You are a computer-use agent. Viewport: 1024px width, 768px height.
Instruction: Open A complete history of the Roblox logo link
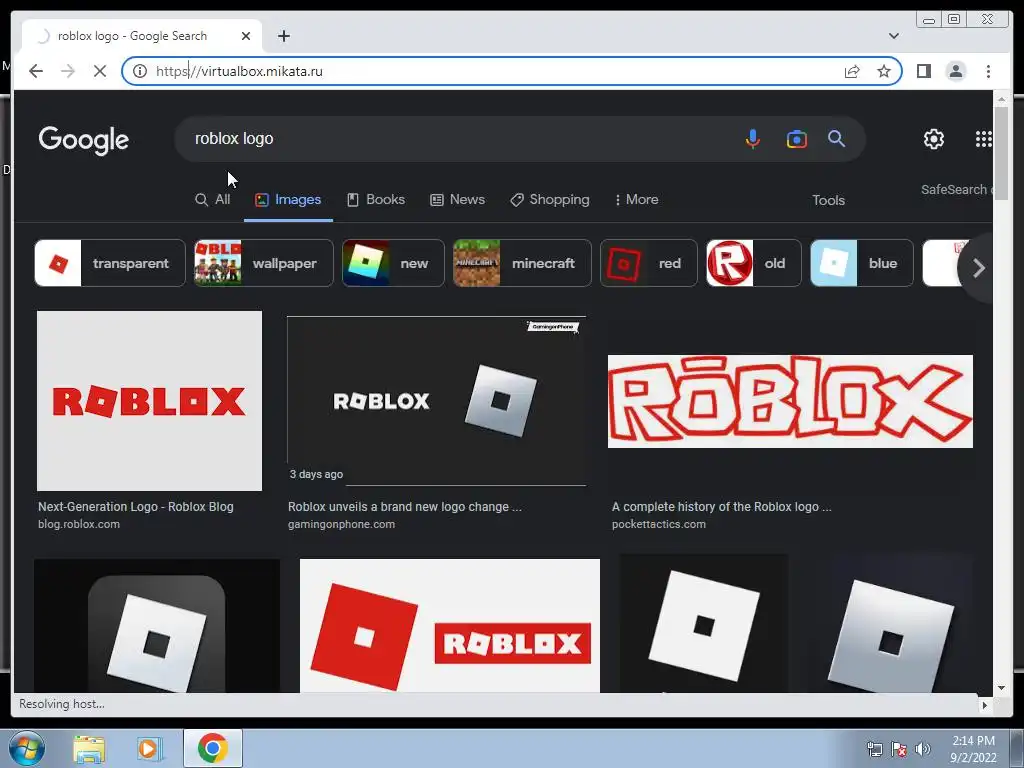722,506
